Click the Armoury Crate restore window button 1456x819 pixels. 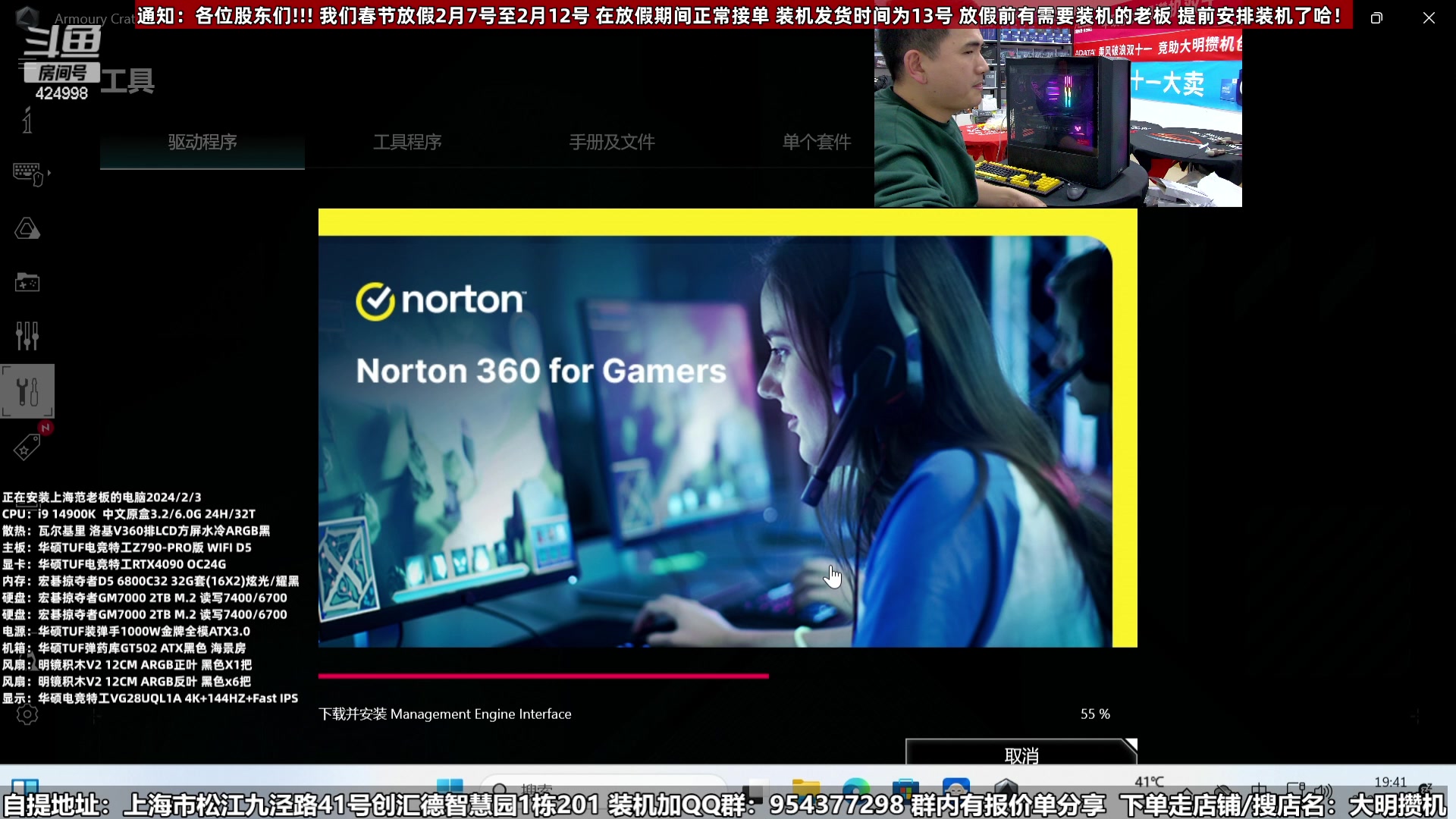coord(1376,17)
